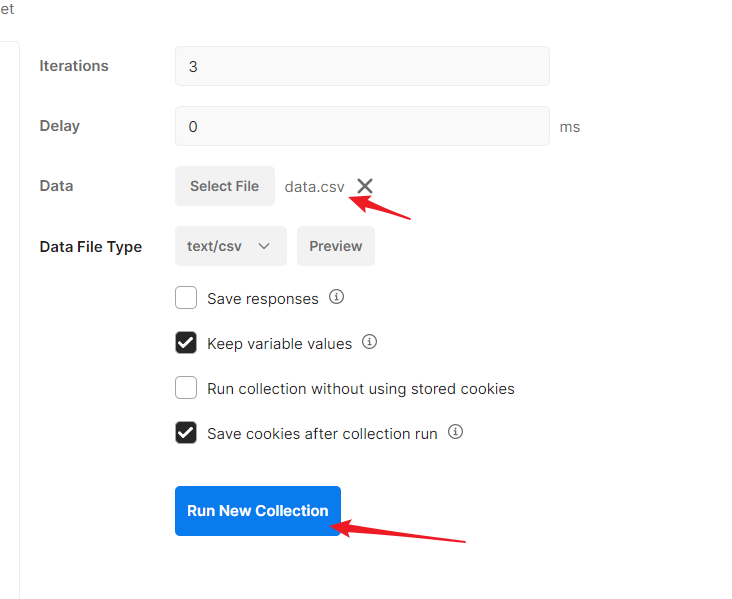Open info icon for Save cookies option
Image resolution: width=732 pixels, height=599 pixels.
(455, 432)
